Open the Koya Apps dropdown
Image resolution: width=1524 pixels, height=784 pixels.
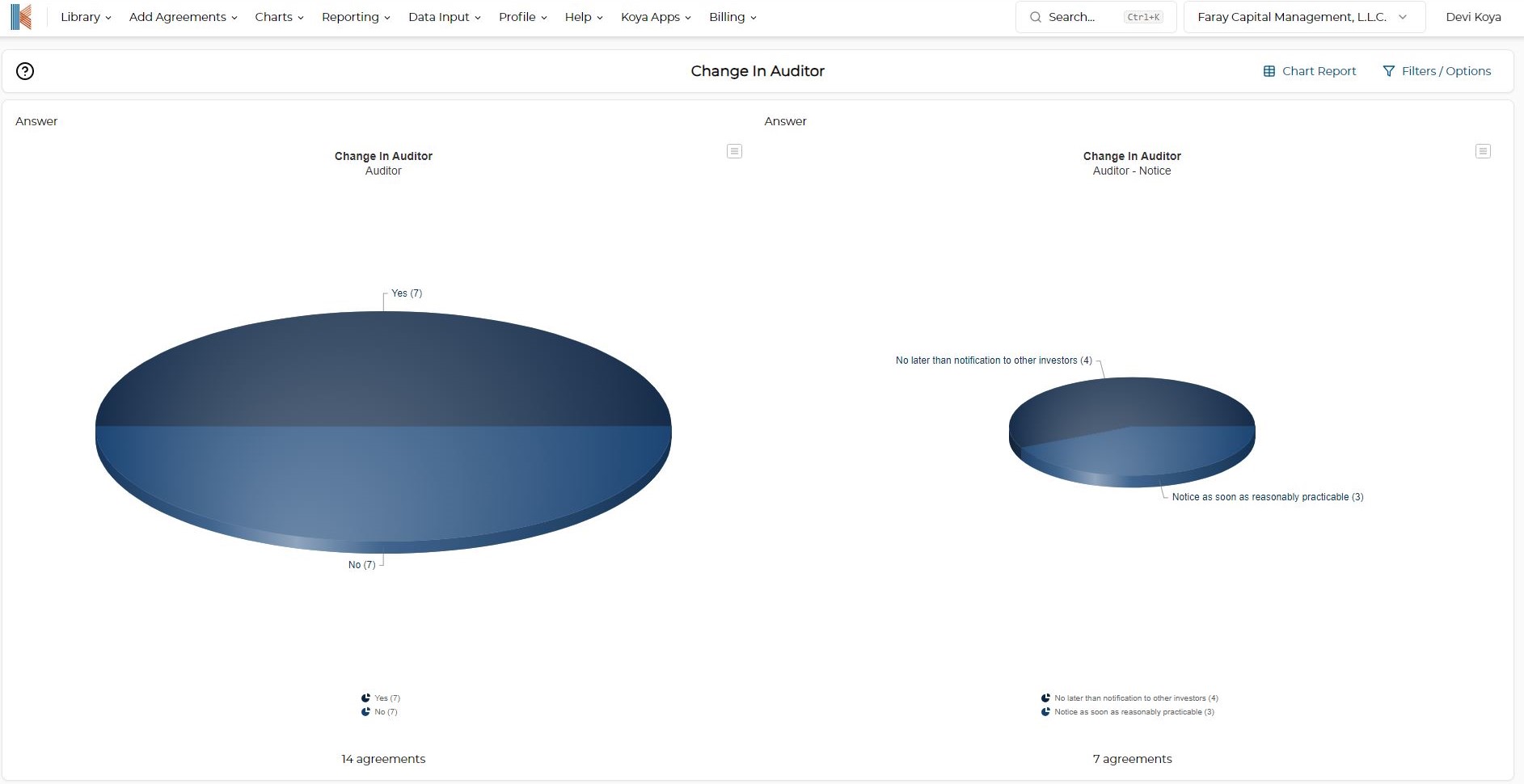[656, 17]
